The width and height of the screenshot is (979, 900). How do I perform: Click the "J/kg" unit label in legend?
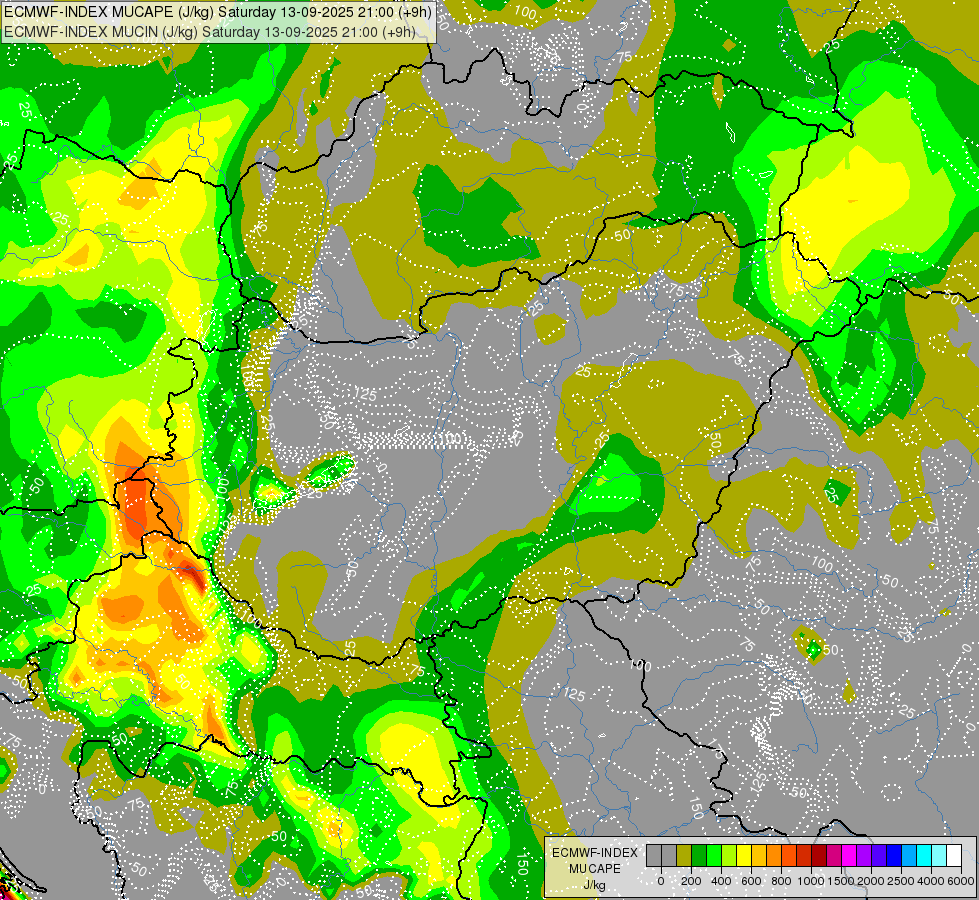click(595, 885)
